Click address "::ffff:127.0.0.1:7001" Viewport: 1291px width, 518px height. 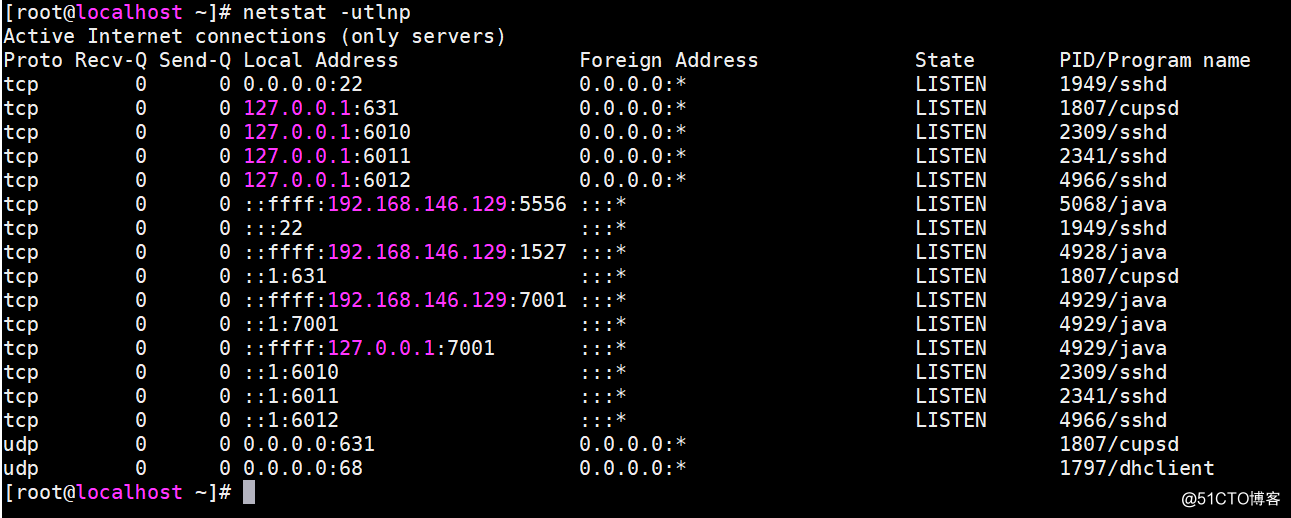point(369,349)
